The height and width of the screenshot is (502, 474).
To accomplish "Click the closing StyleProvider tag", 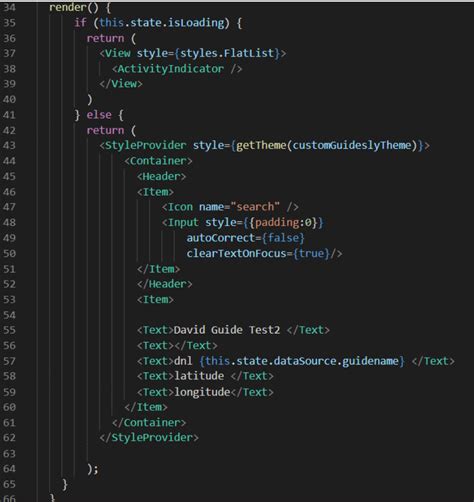I will pyautogui.click(x=149, y=438).
